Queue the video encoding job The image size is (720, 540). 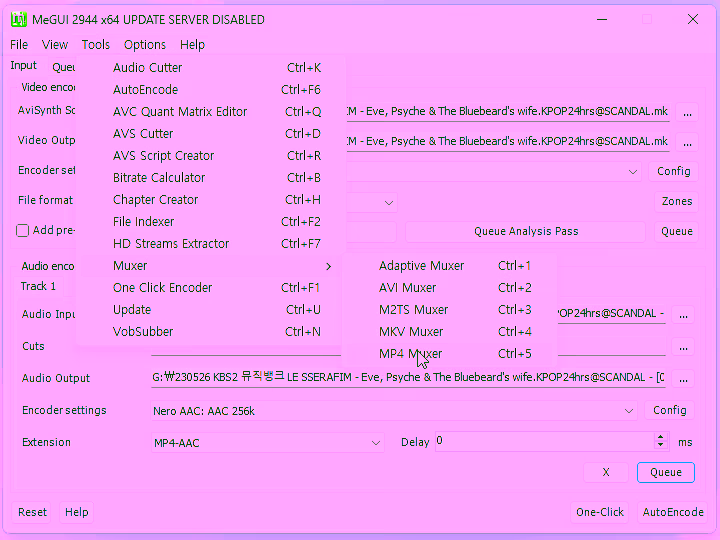tap(676, 231)
